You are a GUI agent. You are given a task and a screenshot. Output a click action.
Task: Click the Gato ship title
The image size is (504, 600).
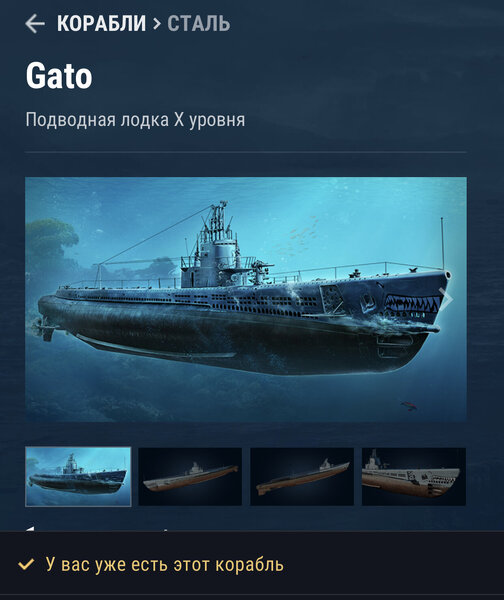point(59,76)
